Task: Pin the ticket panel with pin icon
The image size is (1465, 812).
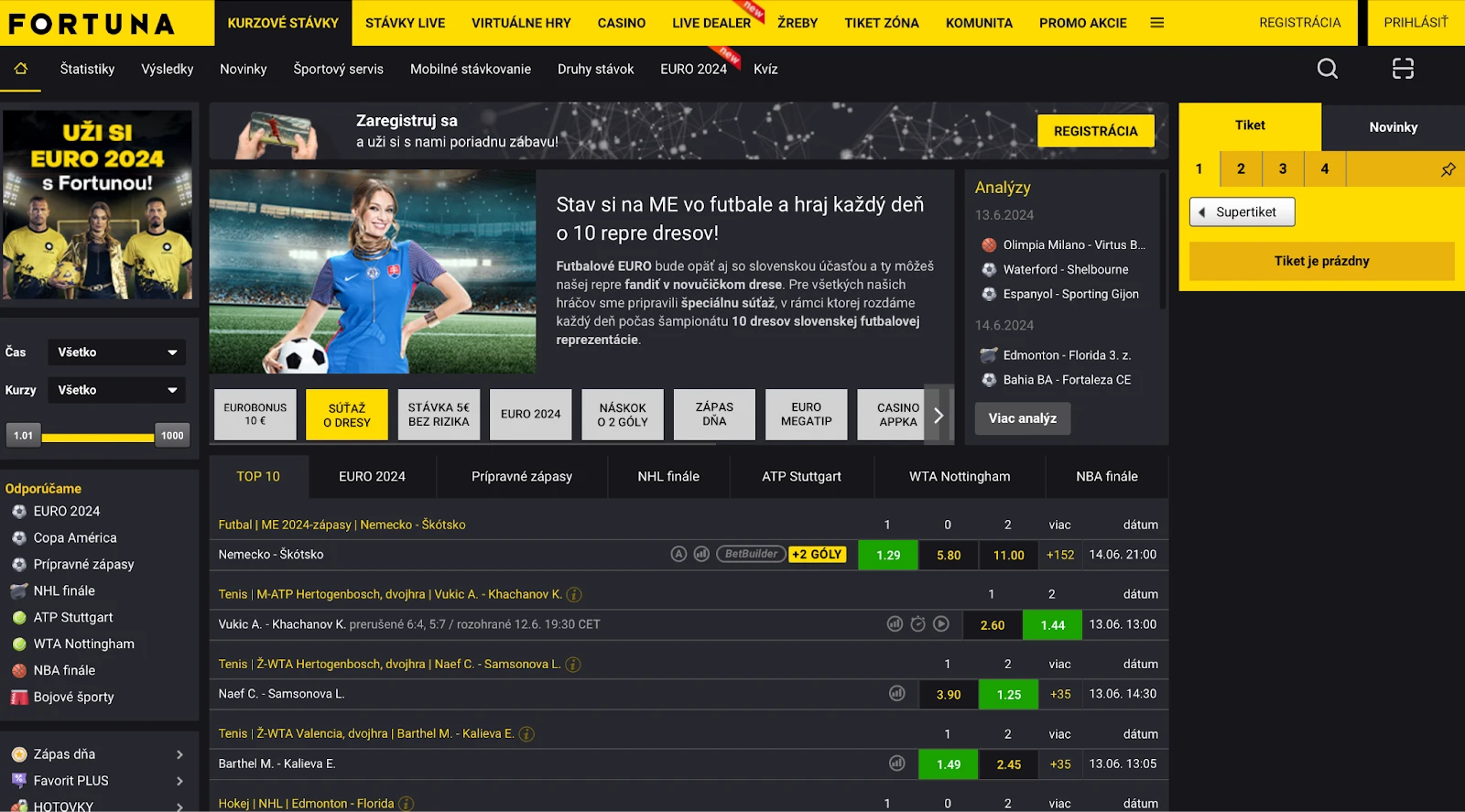Action: [1448, 169]
